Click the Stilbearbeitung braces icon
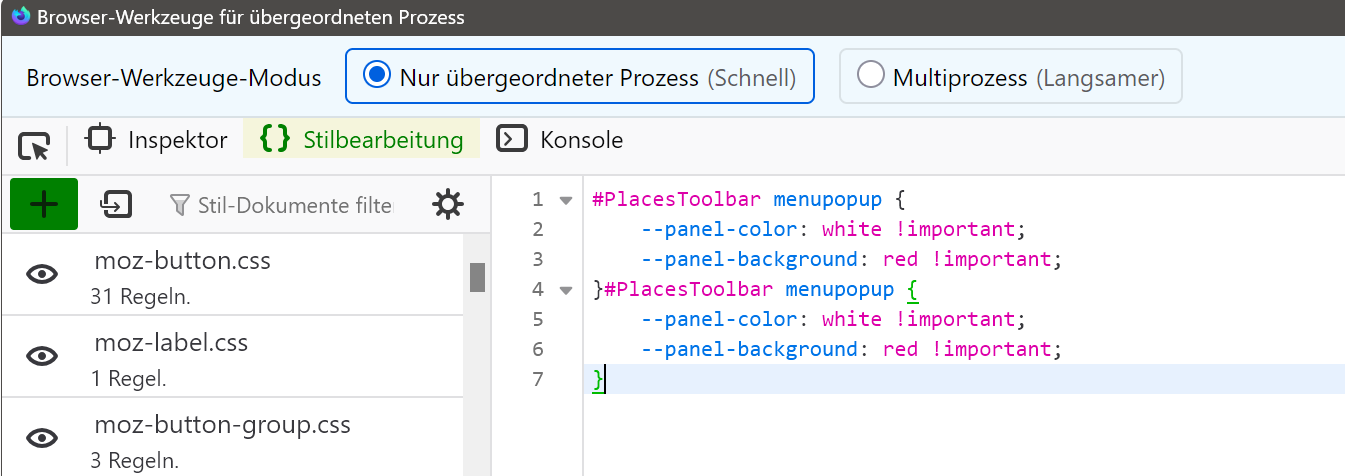 (274, 140)
